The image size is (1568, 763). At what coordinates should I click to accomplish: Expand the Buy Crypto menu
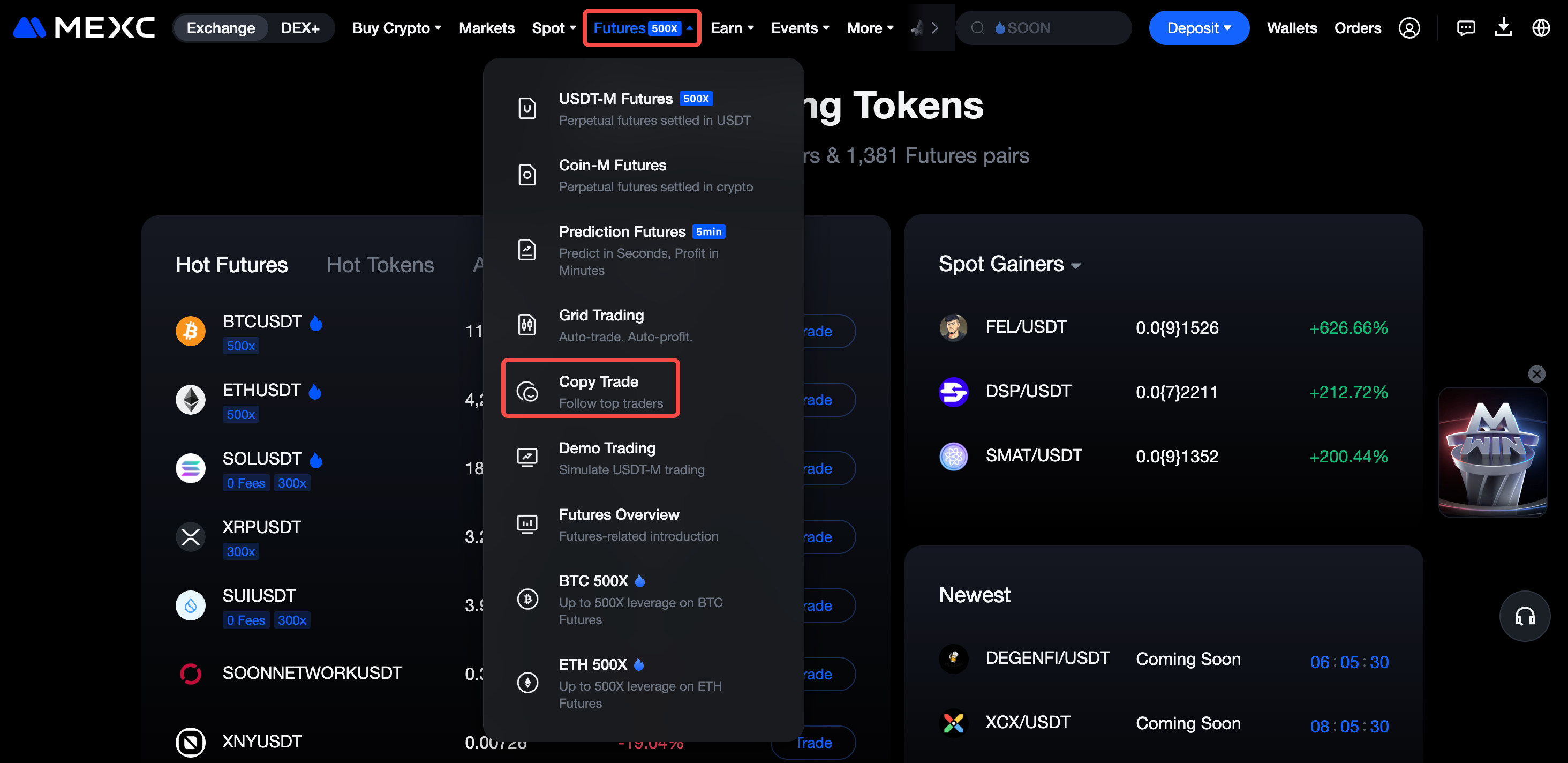[x=396, y=28]
